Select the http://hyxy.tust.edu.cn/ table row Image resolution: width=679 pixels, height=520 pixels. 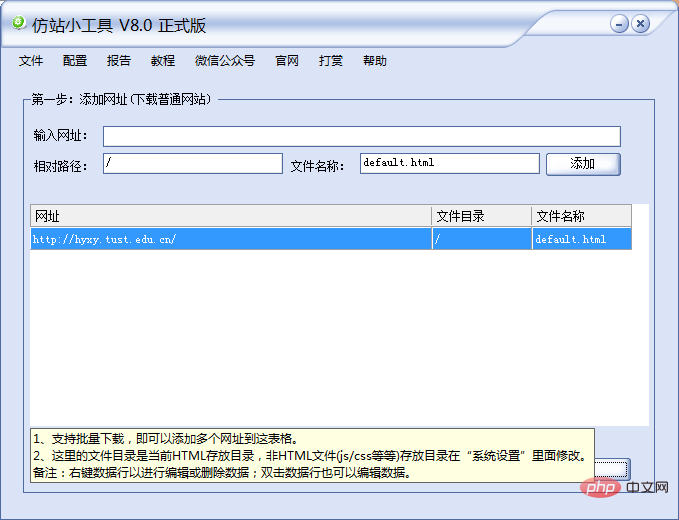[230, 239]
